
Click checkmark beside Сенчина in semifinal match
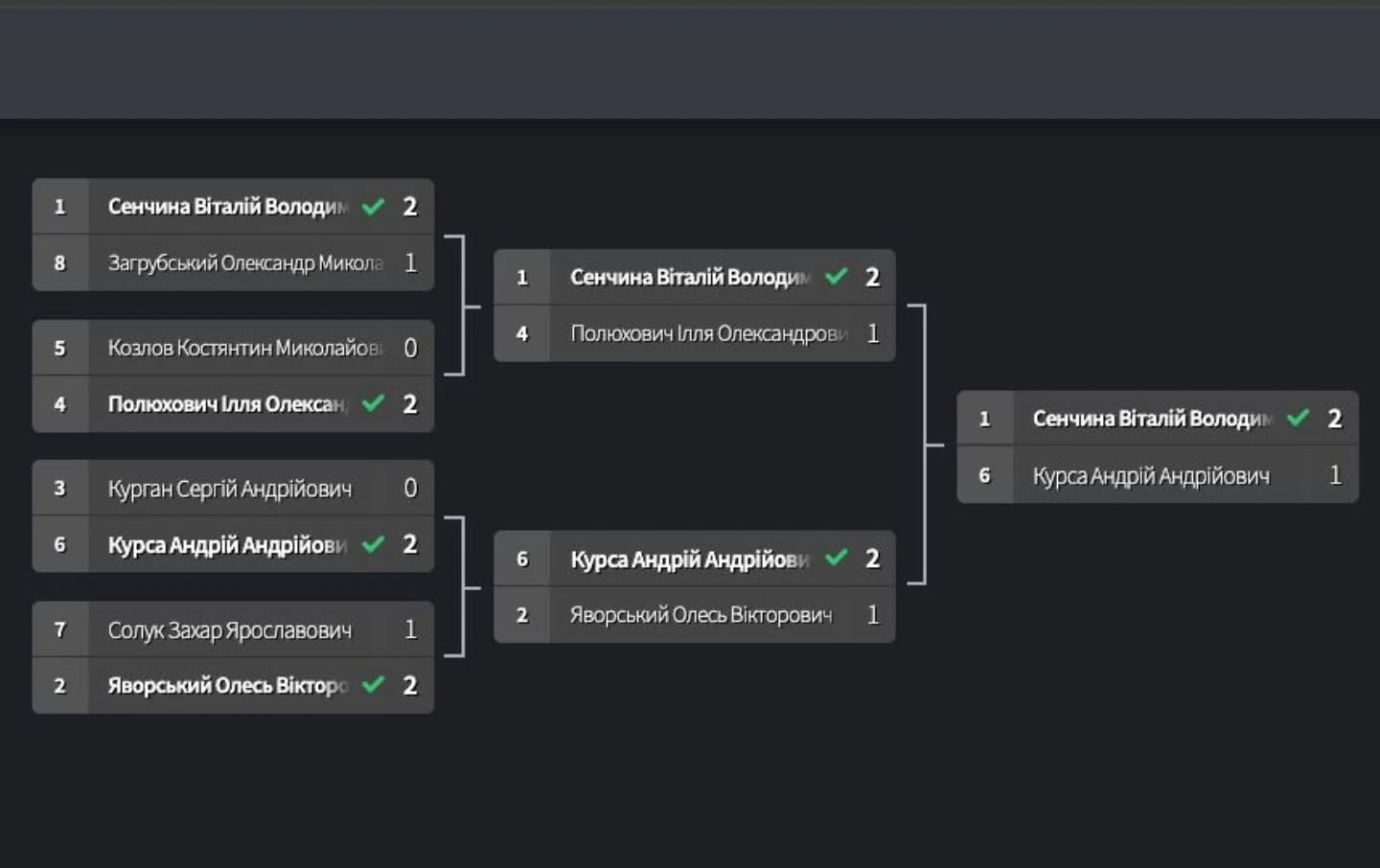(x=836, y=277)
